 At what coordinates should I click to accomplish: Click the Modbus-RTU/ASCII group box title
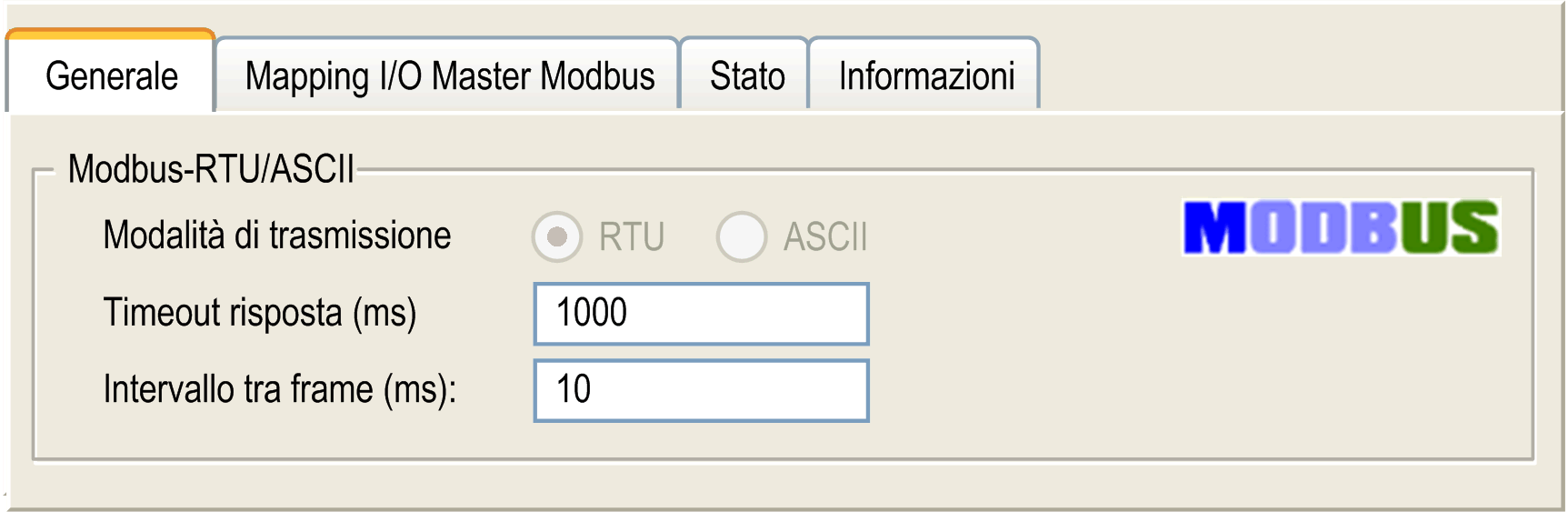(x=211, y=169)
